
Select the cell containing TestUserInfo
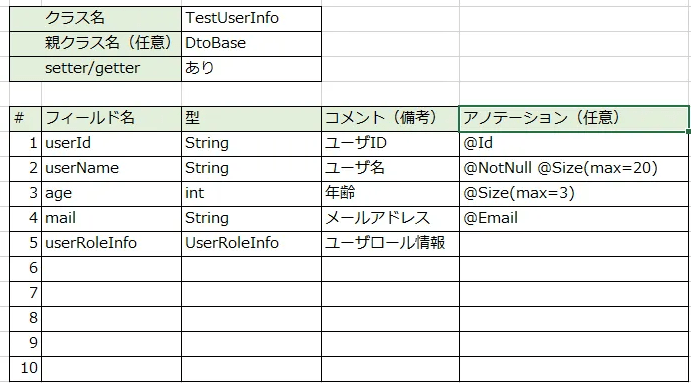251,19
